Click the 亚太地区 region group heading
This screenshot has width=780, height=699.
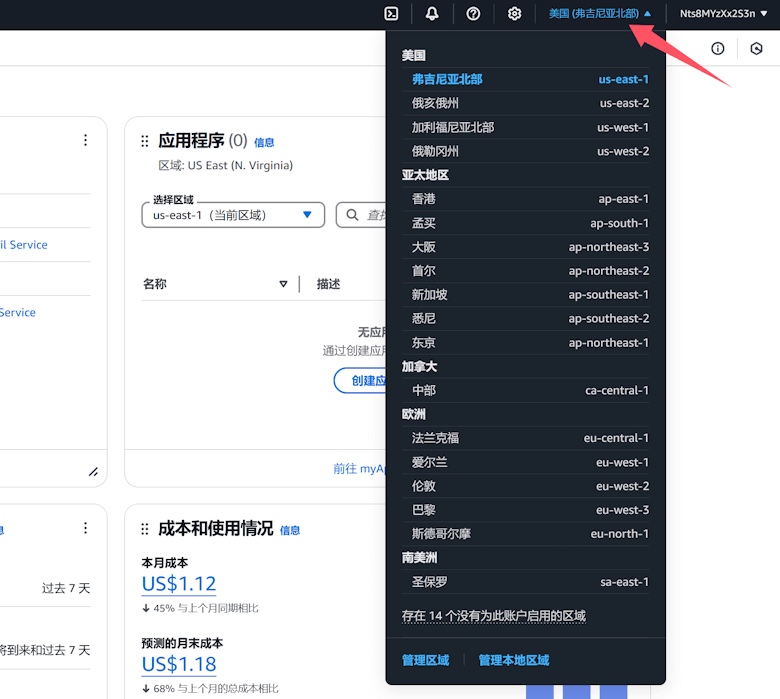(x=425, y=175)
